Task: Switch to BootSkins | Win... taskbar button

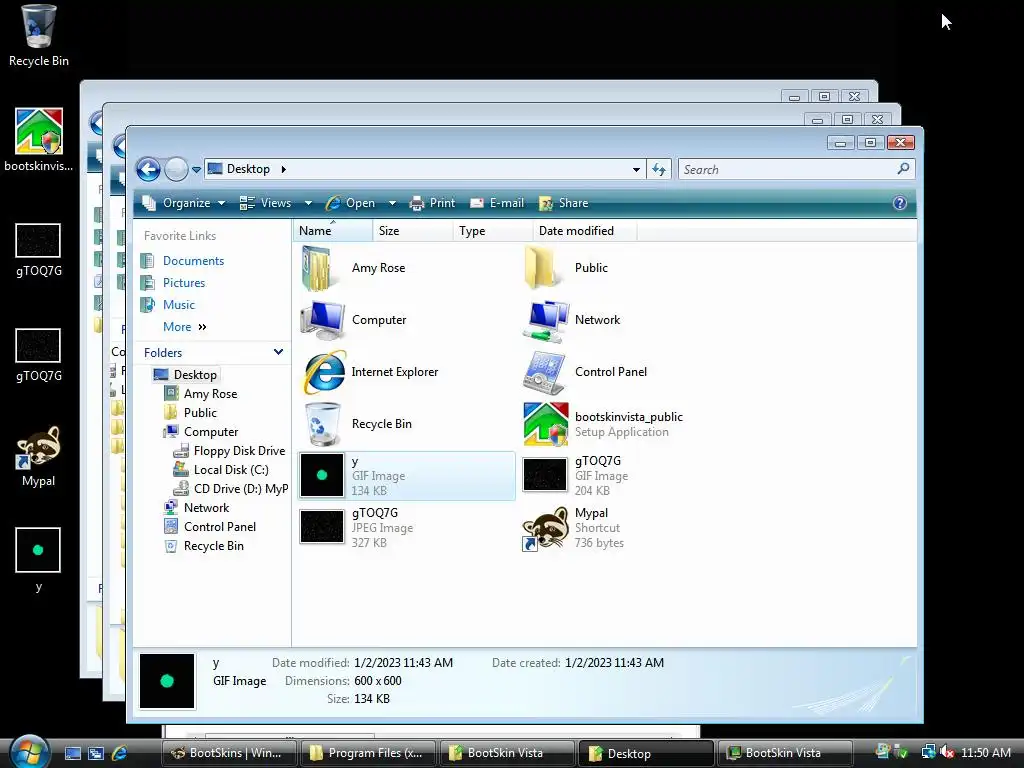Action: [x=229, y=753]
